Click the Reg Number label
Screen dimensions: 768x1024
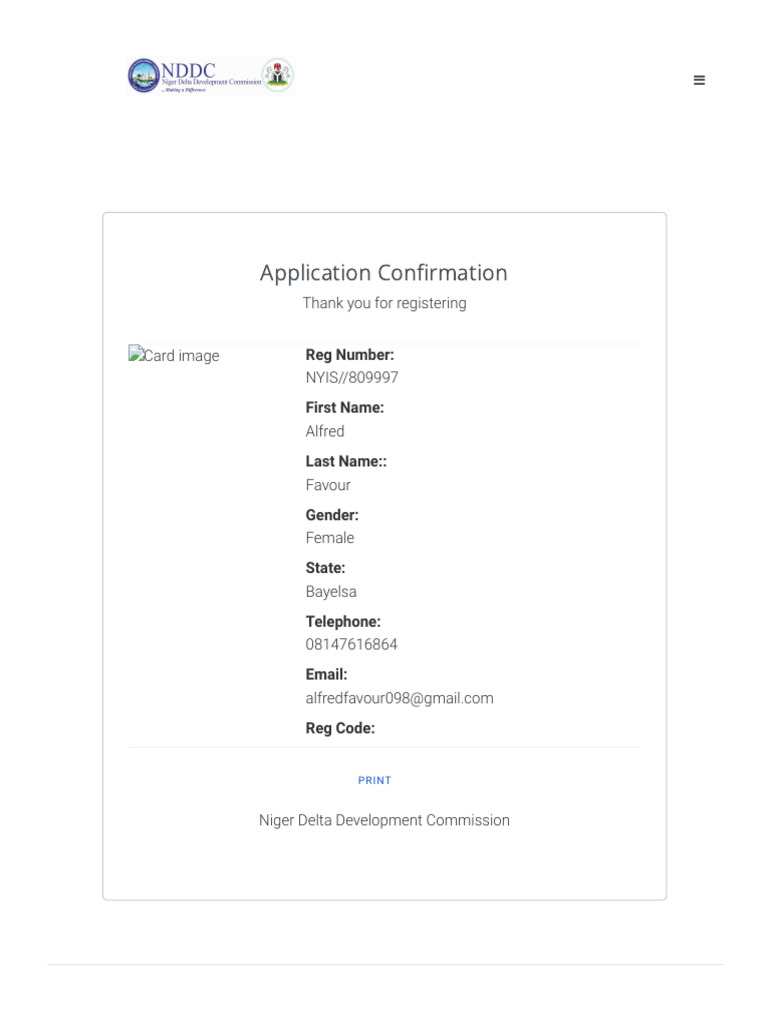pyautogui.click(x=350, y=355)
